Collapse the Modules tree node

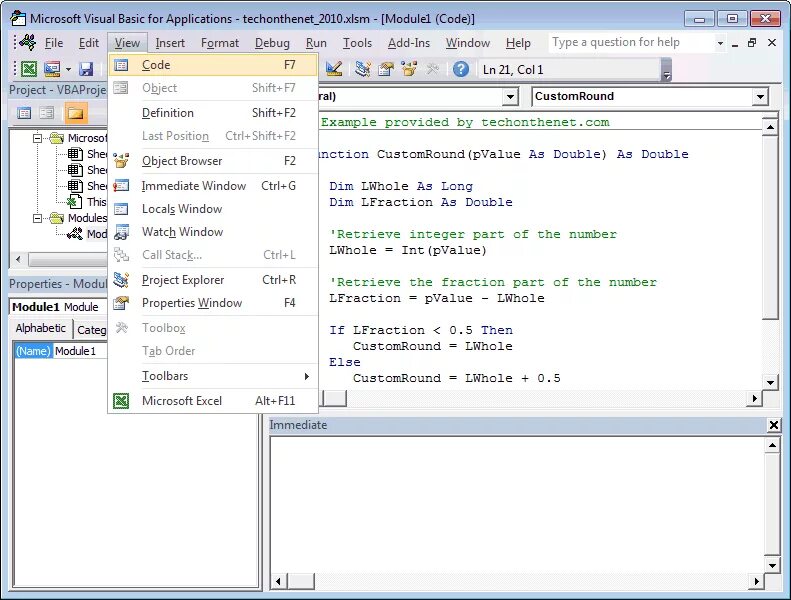37,218
